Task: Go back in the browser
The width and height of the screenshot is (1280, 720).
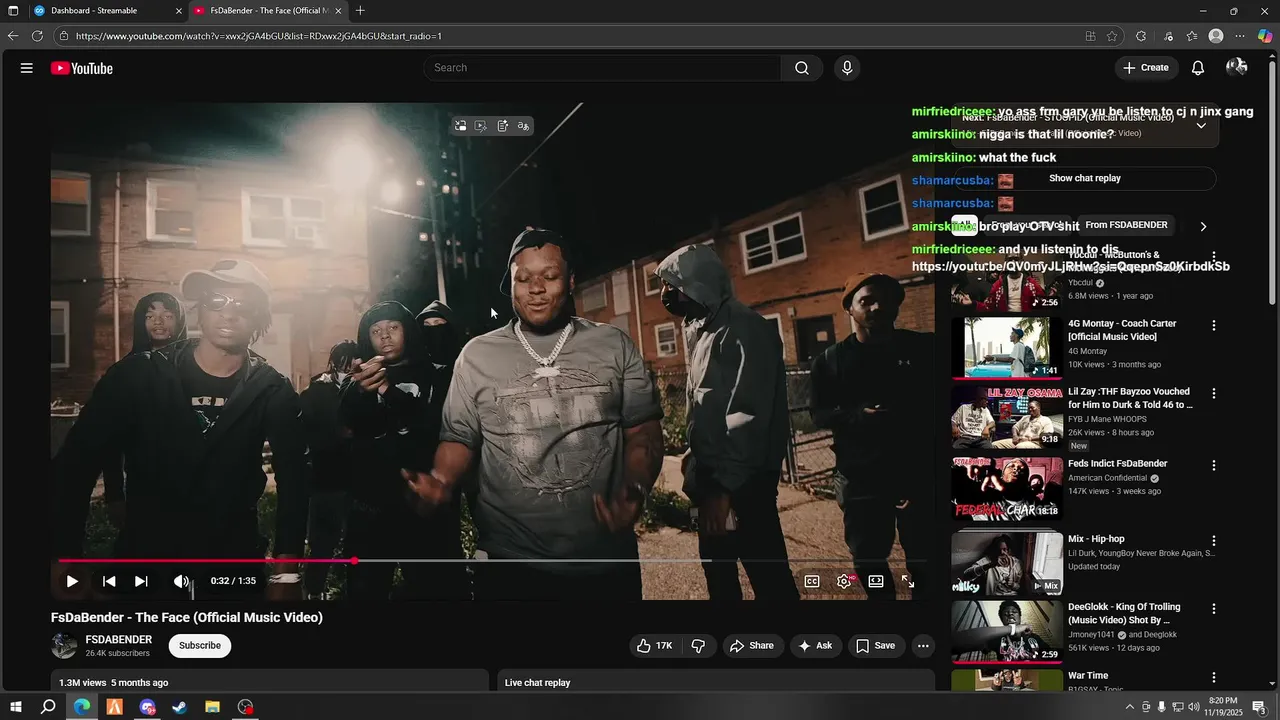Action: (13, 36)
